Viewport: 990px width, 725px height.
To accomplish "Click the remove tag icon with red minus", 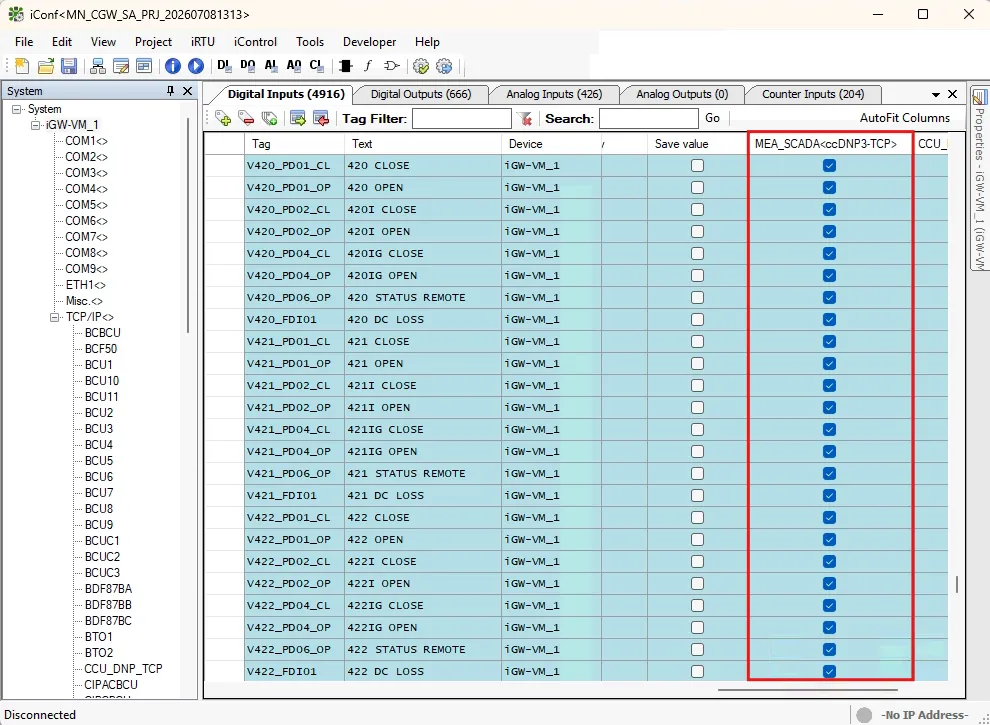I will (246, 118).
